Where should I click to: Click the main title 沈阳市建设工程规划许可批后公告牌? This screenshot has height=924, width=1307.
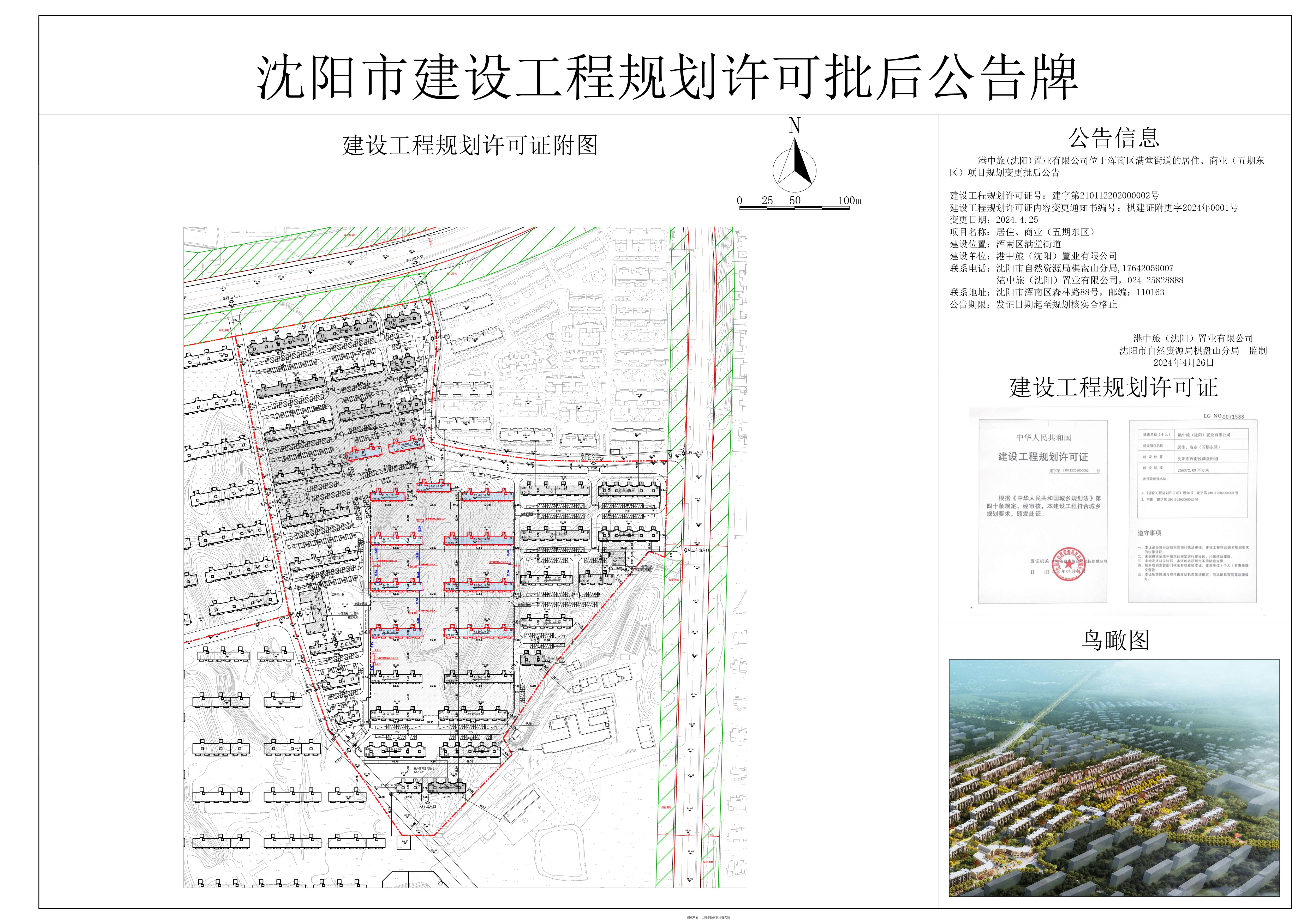(x=667, y=78)
